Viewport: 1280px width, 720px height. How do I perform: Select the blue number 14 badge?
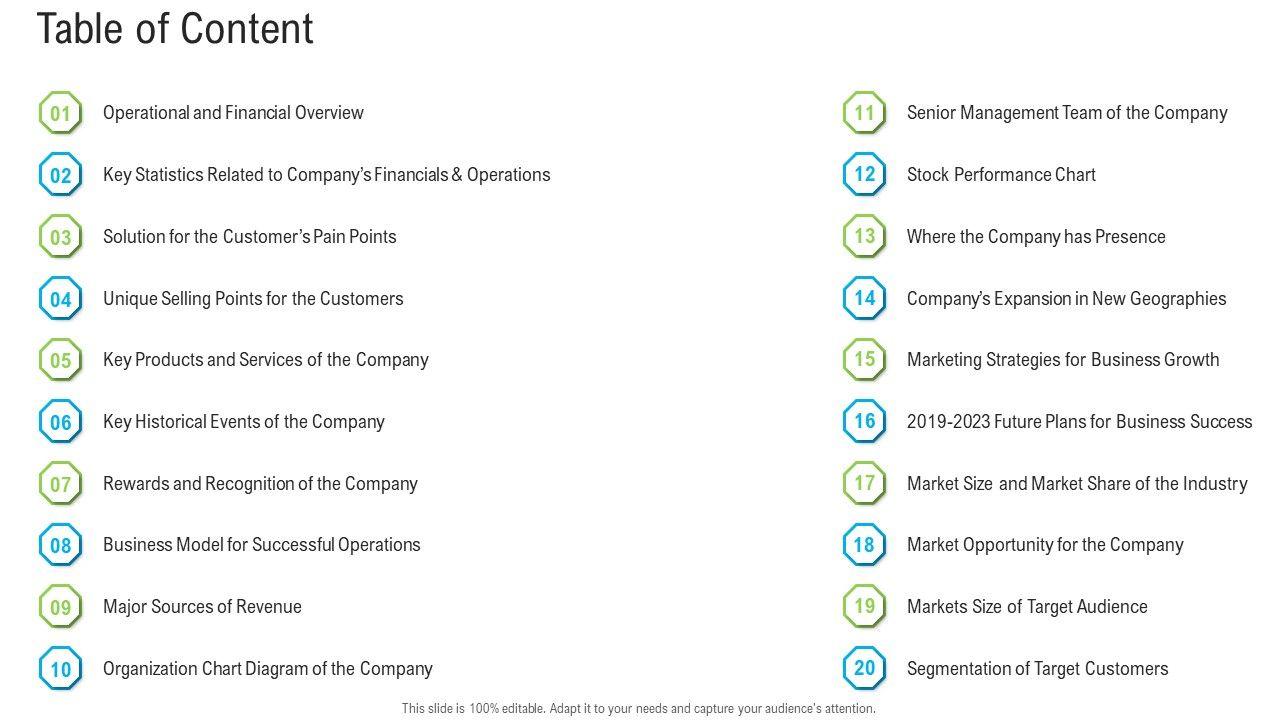point(864,298)
